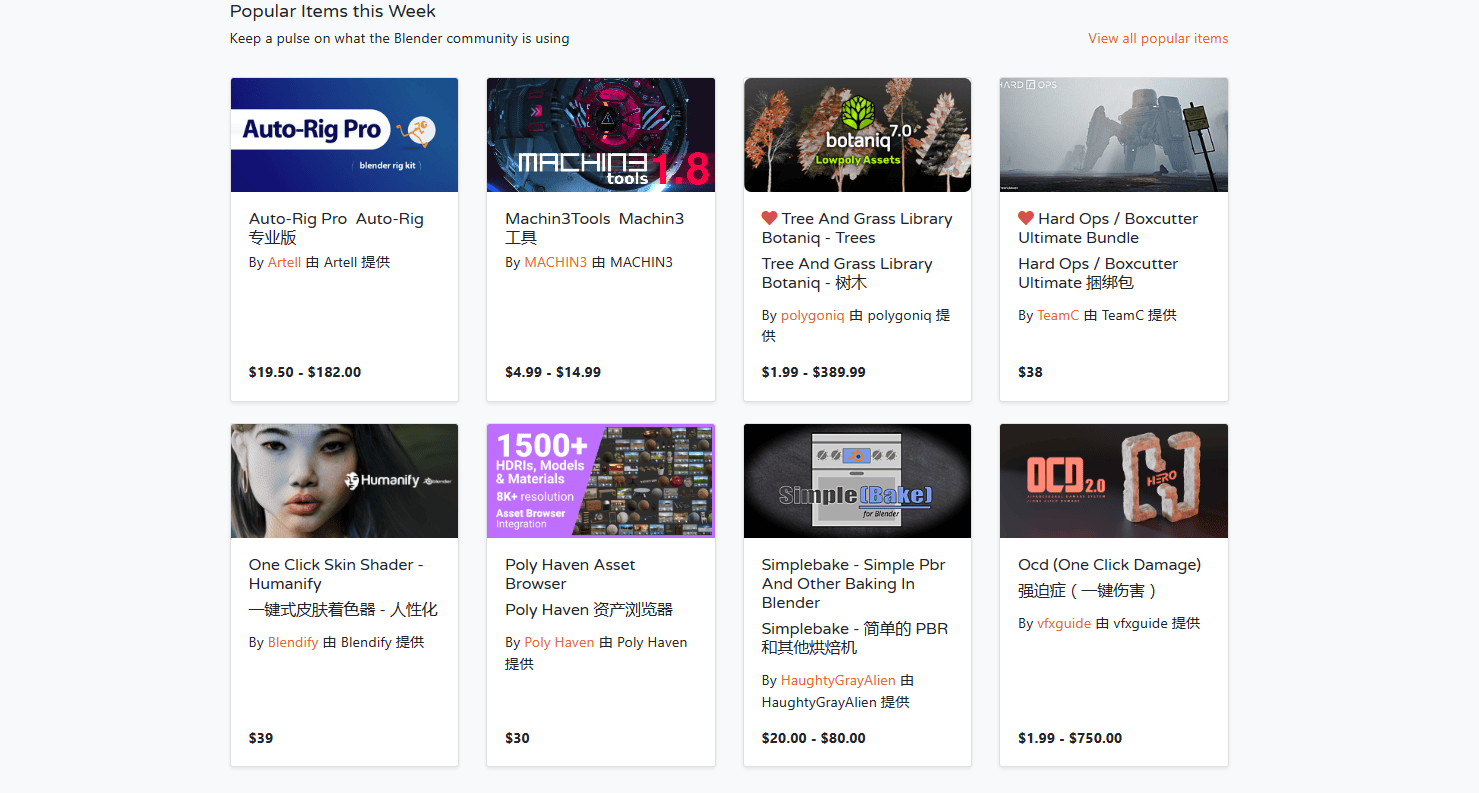Click the OCD 2.0 product image
Screen dimensions: 1479x793
(x=1113, y=481)
